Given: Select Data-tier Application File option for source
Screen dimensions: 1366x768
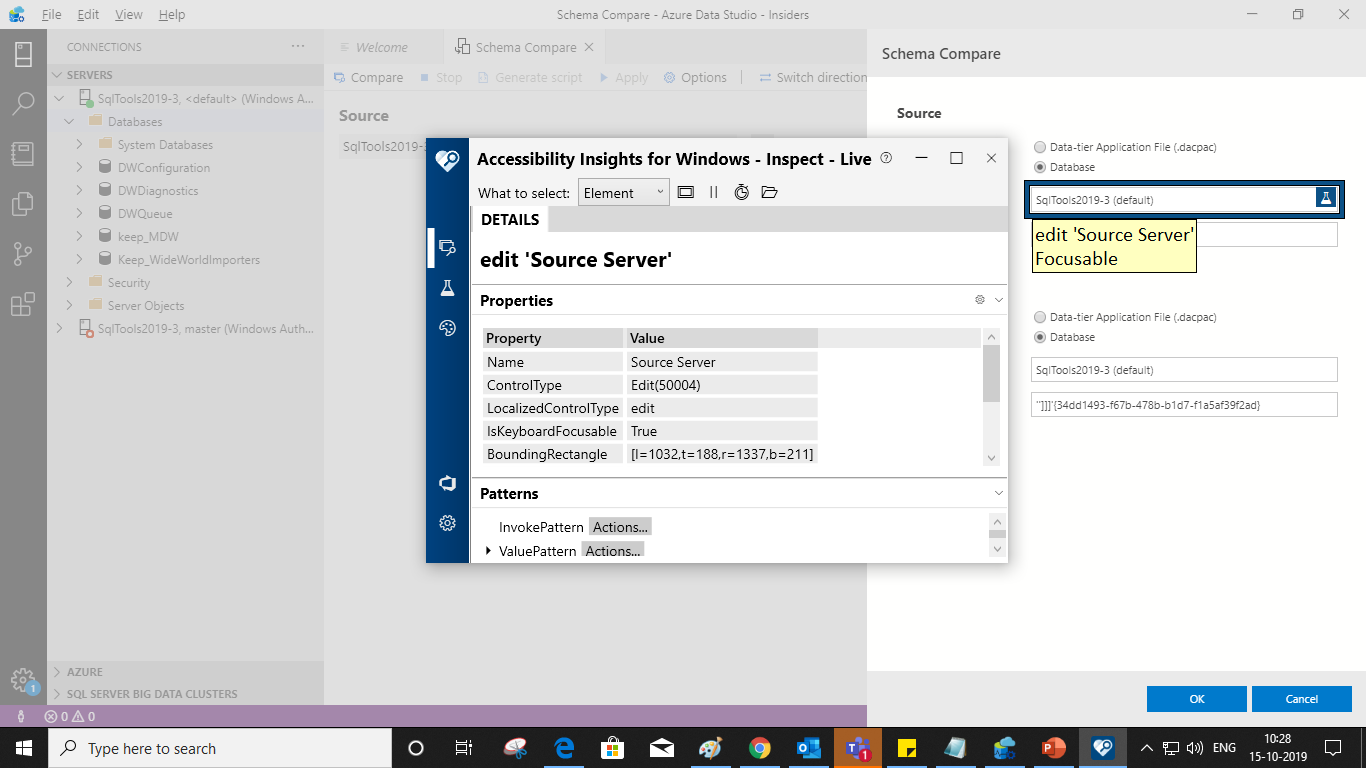Looking at the screenshot, I should tap(1040, 147).
